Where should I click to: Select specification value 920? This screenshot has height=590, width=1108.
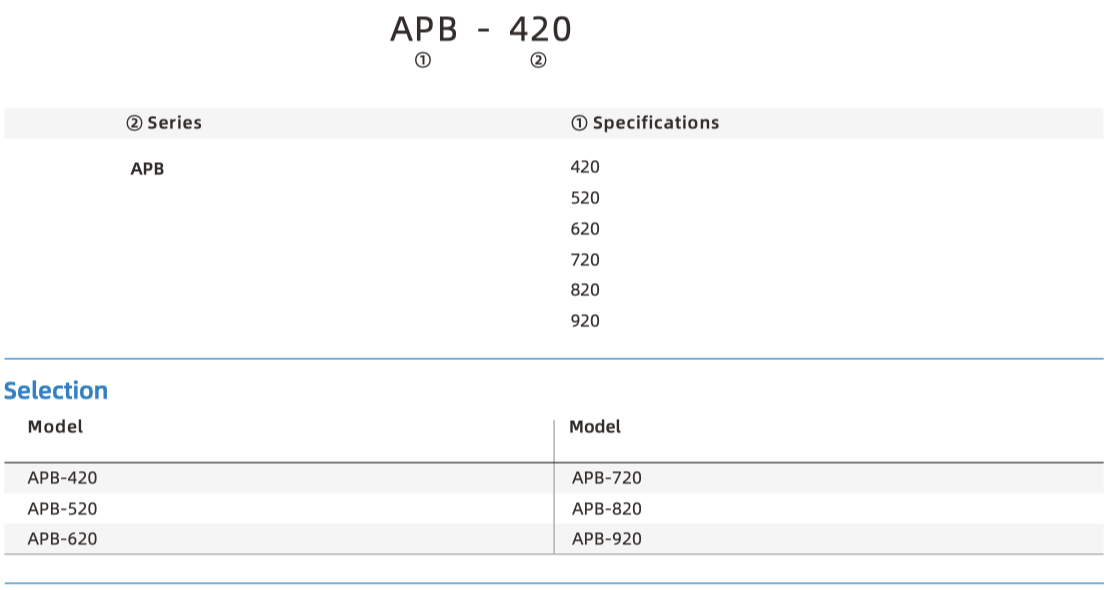click(x=585, y=321)
